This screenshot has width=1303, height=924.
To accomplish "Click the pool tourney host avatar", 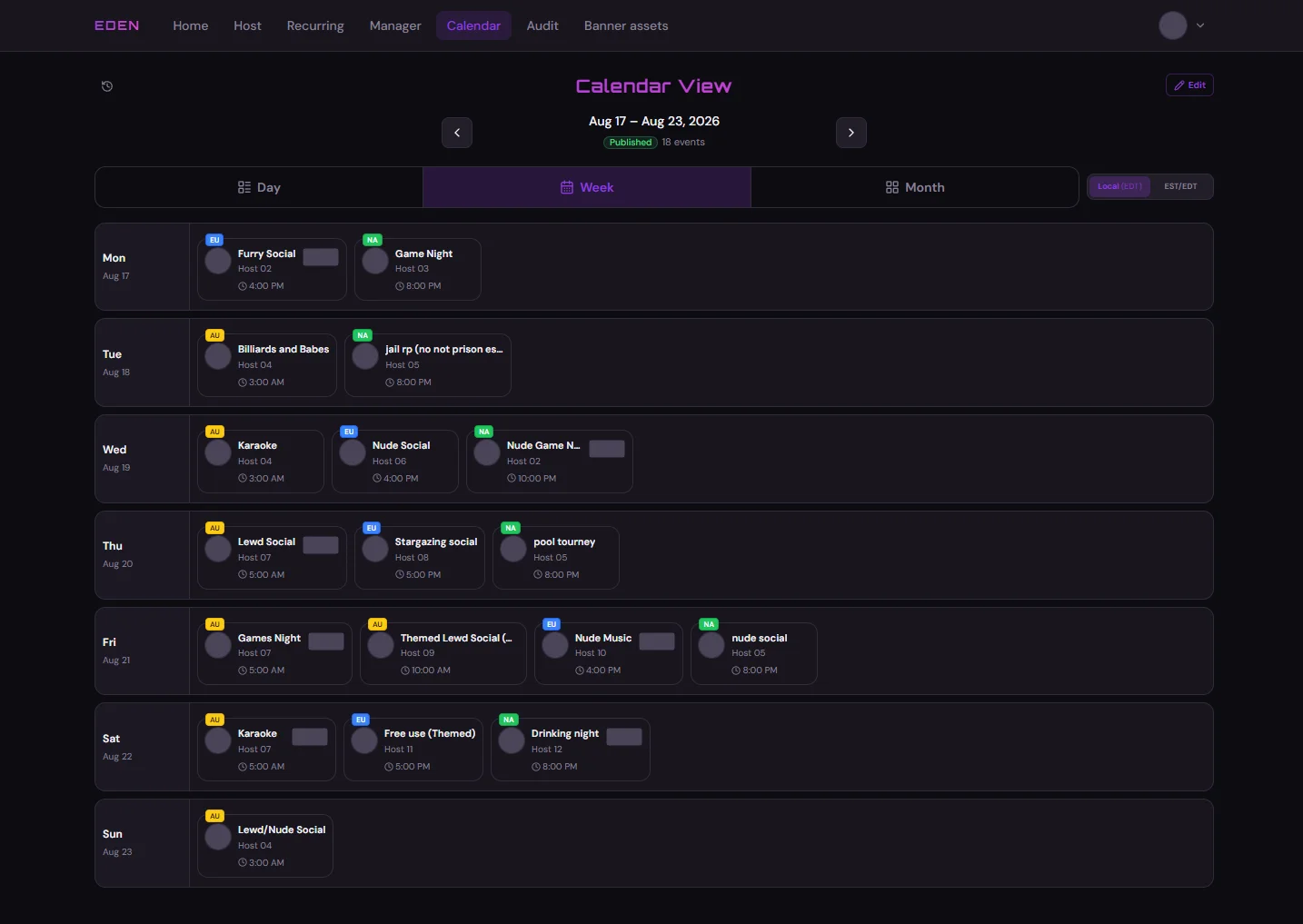I will point(514,549).
